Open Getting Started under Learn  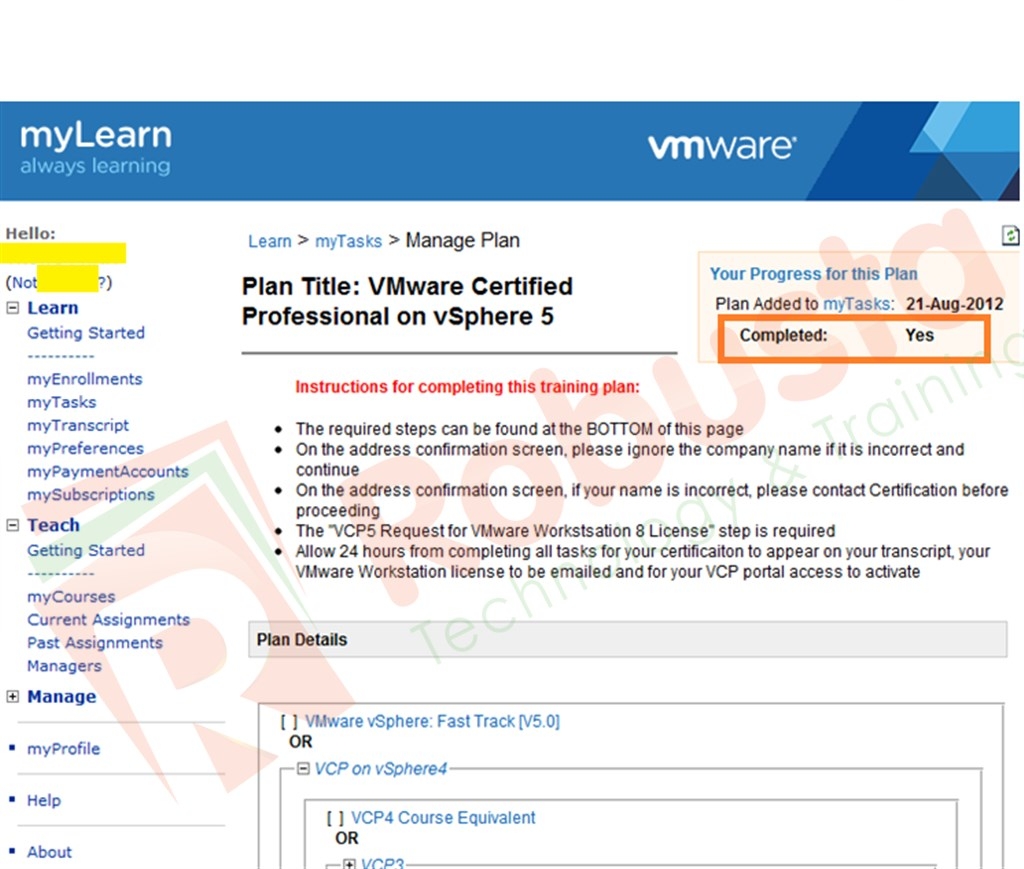click(86, 333)
